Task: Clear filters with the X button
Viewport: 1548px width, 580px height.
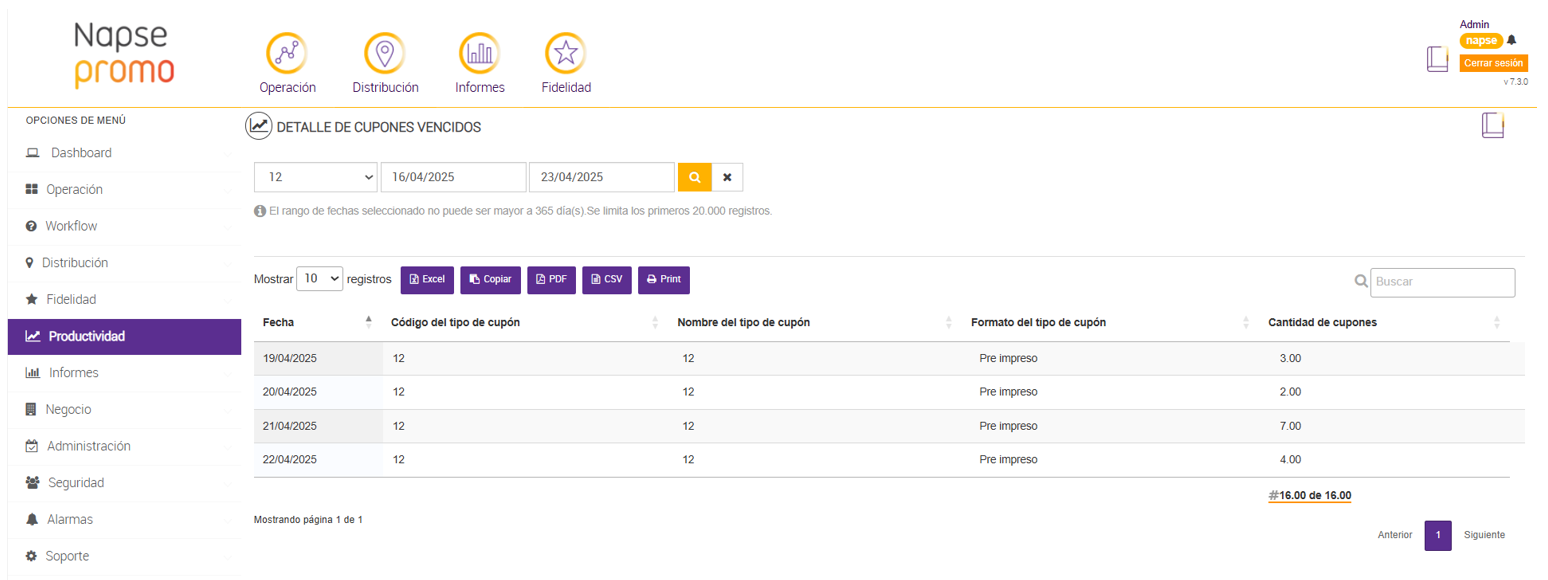Action: pyautogui.click(x=727, y=177)
